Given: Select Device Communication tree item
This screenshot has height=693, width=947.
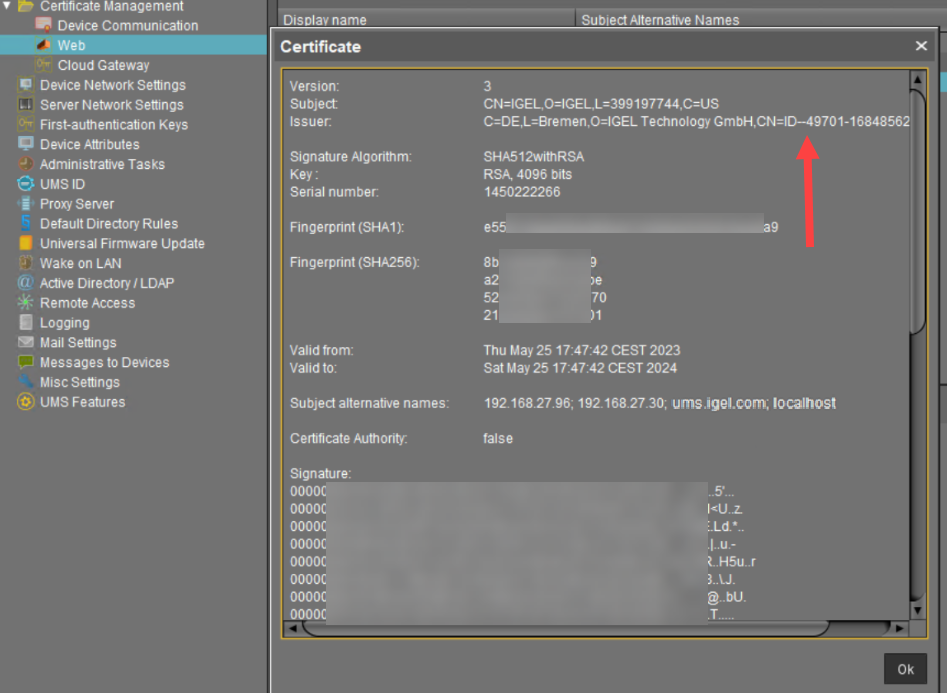Looking at the screenshot, I should point(127,25).
